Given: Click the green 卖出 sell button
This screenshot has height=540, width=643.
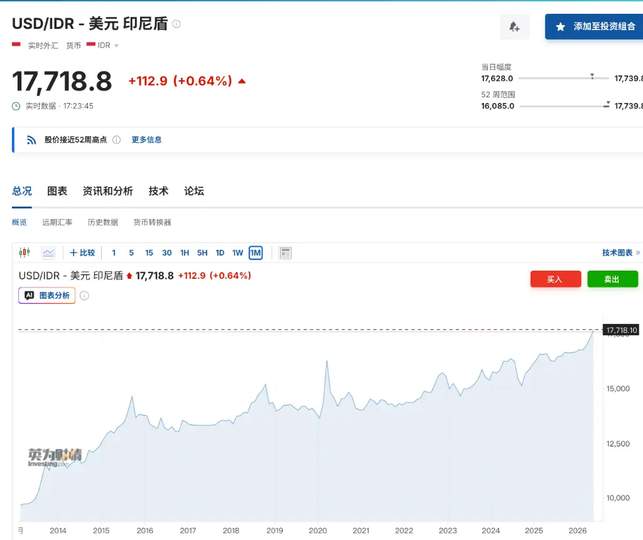Looking at the screenshot, I should pos(612,279).
